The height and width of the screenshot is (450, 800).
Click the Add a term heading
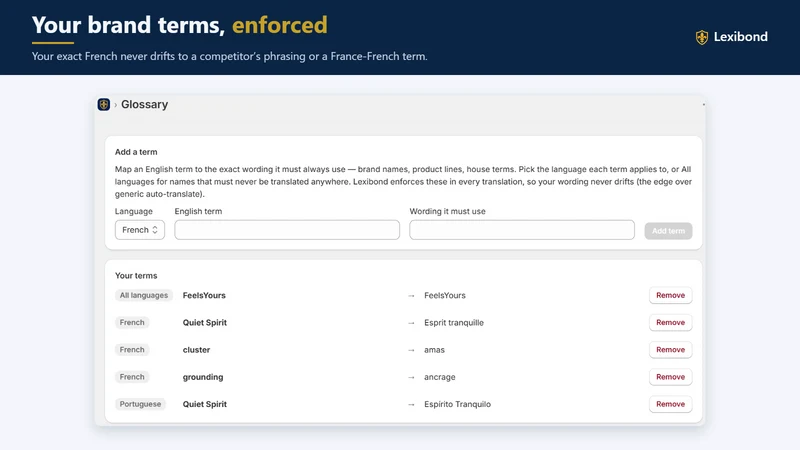tap(136, 152)
